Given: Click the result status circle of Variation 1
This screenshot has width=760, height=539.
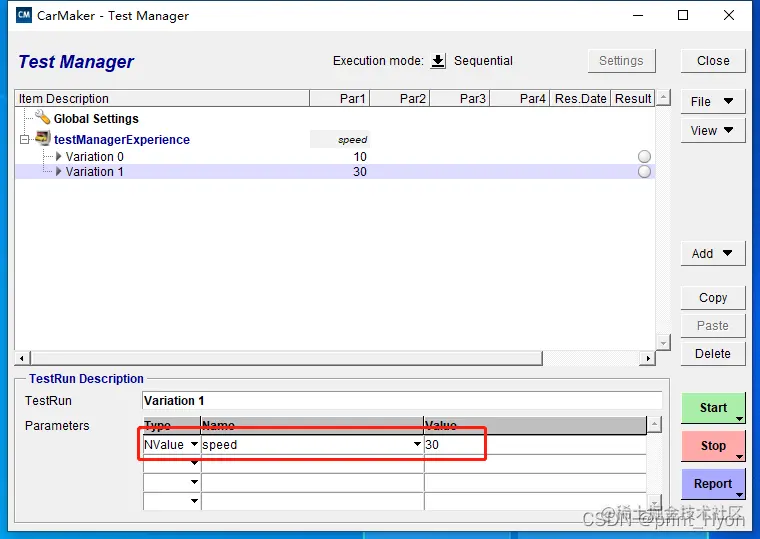Looking at the screenshot, I should tap(644, 172).
